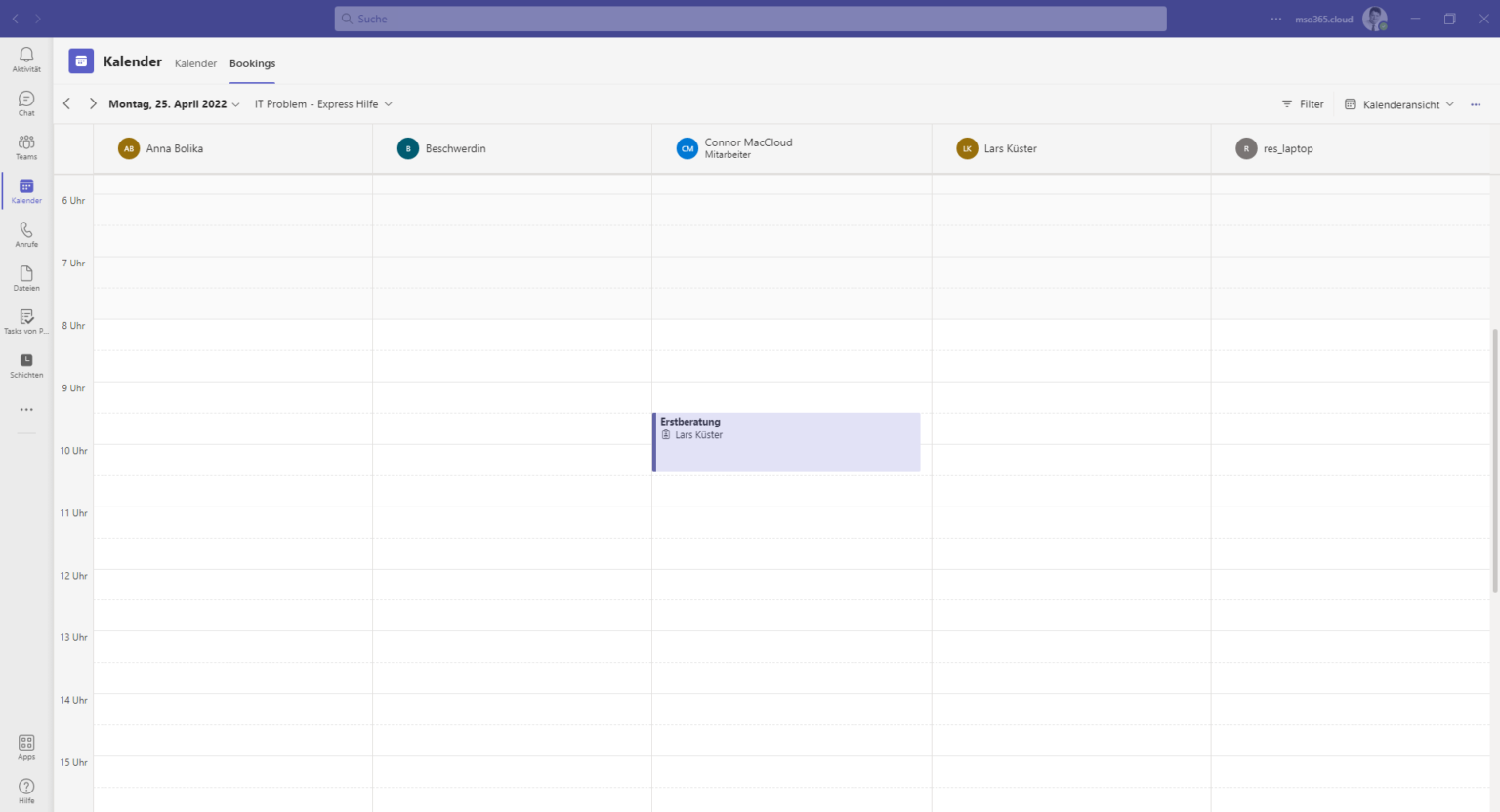This screenshot has width=1500, height=812.
Task: Click the Kalender sidebar icon
Action: point(25,189)
